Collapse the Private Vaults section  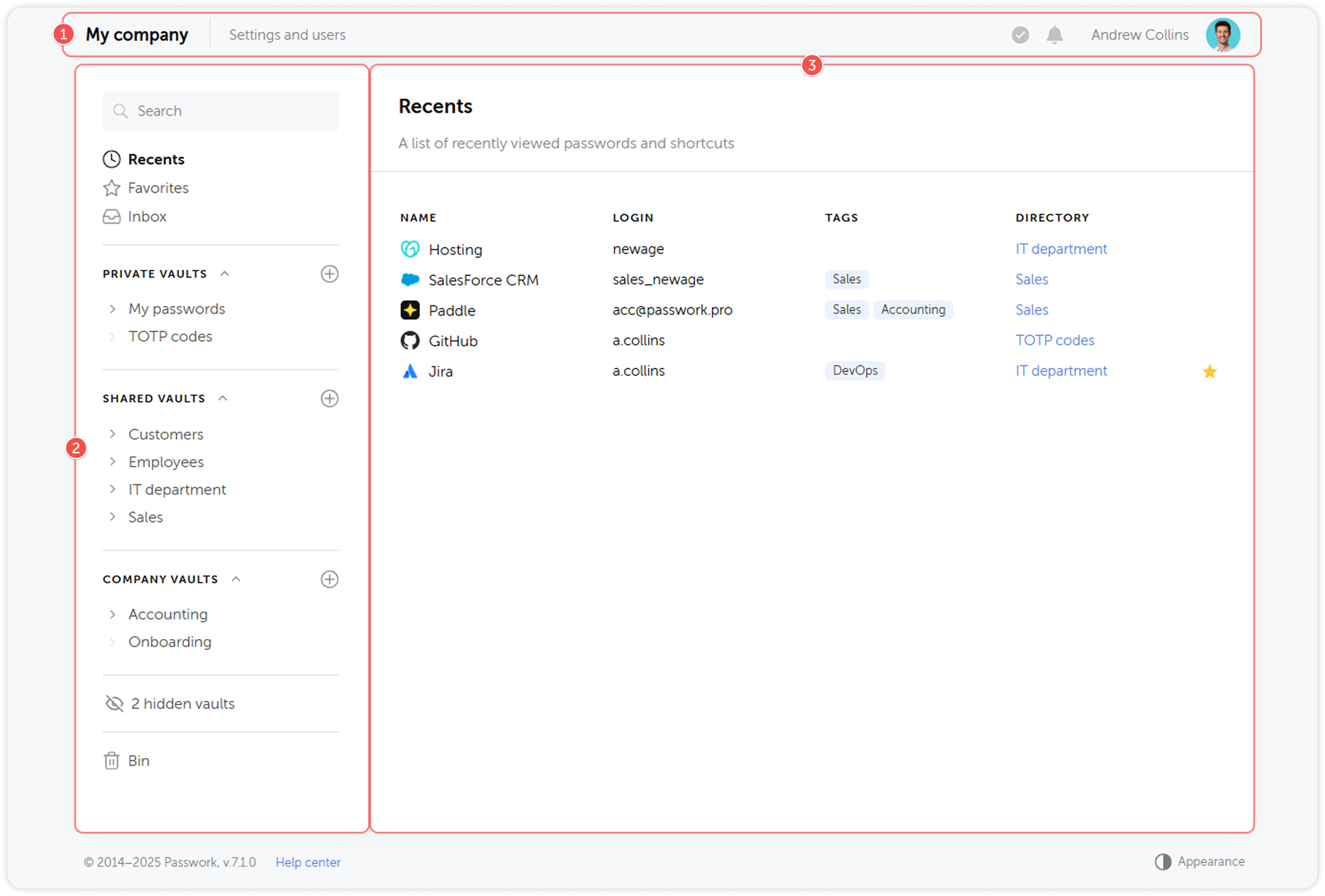click(x=224, y=273)
